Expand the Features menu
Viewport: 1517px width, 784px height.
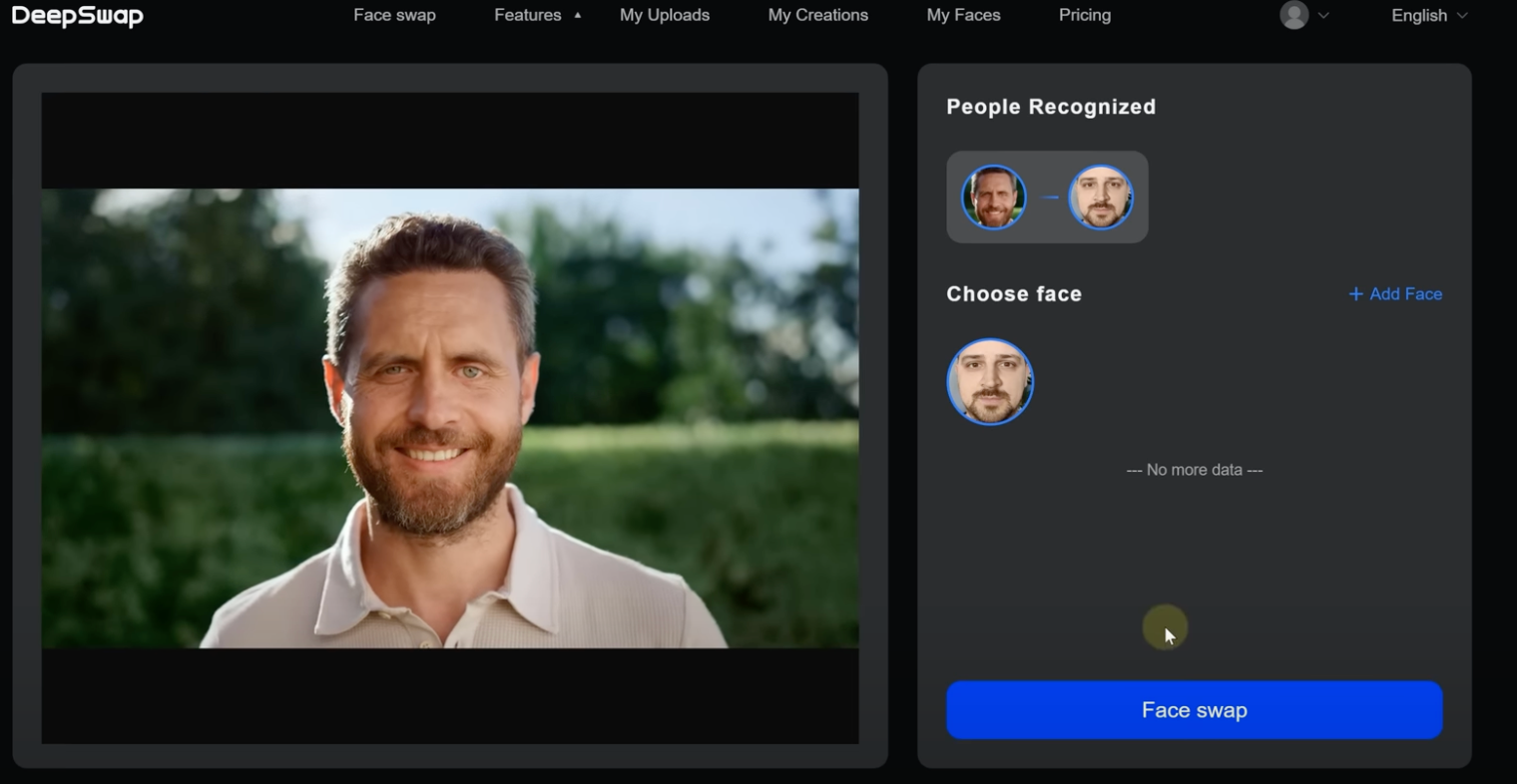(527, 15)
